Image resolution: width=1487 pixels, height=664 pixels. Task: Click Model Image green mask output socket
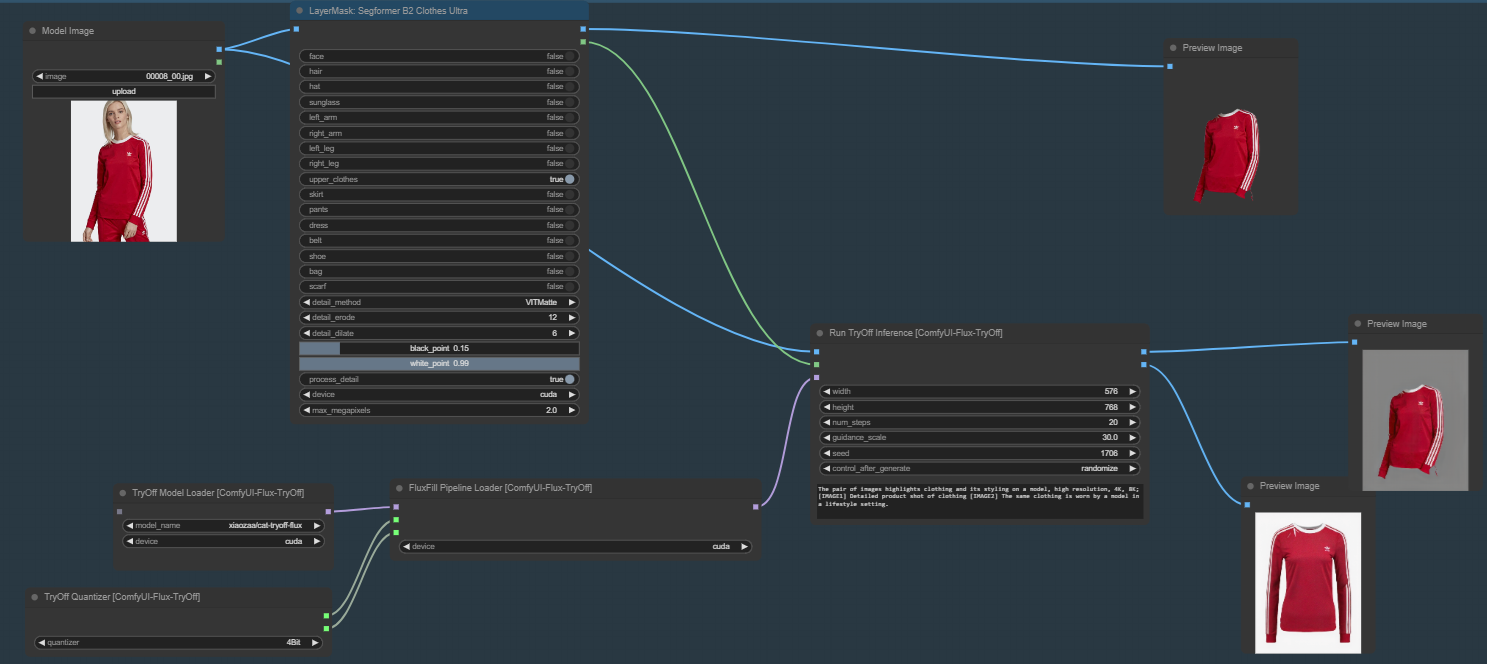click(219, 62)
